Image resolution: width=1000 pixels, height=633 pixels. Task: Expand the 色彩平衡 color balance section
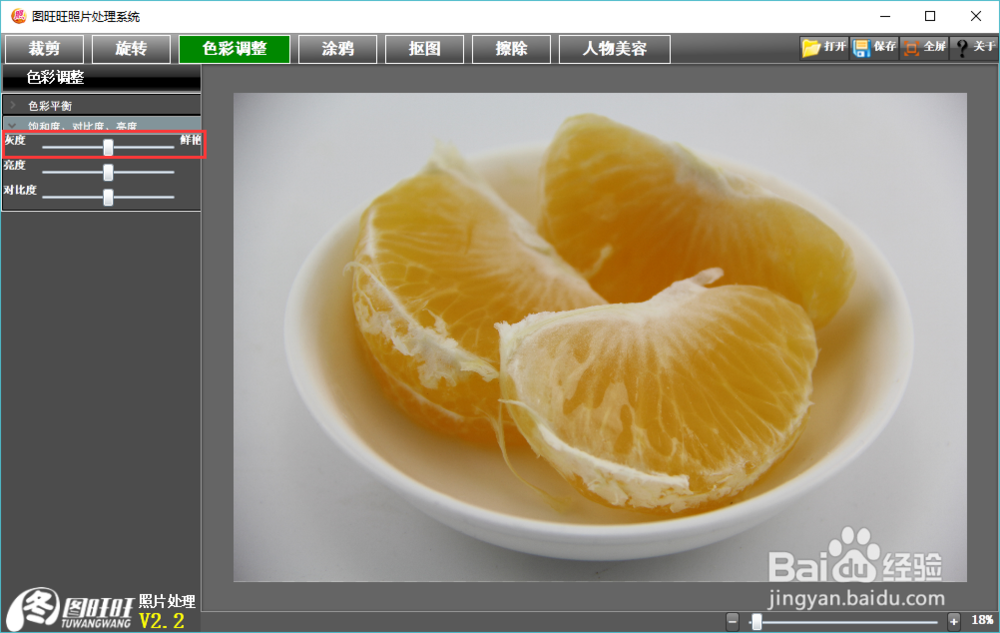click(102, 105)
